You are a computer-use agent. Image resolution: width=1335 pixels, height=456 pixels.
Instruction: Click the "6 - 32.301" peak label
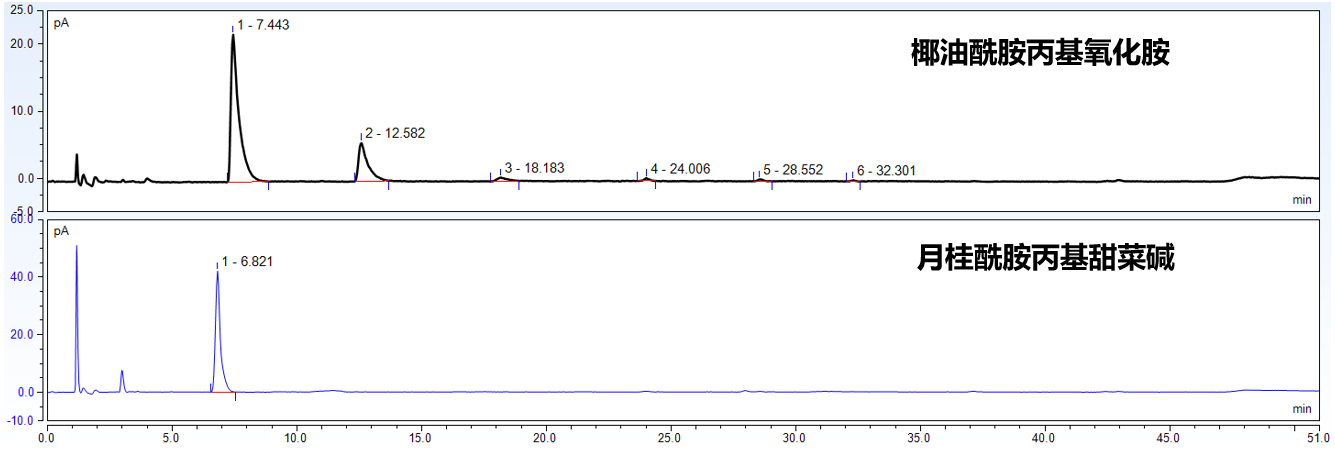[x=886, y=171]
